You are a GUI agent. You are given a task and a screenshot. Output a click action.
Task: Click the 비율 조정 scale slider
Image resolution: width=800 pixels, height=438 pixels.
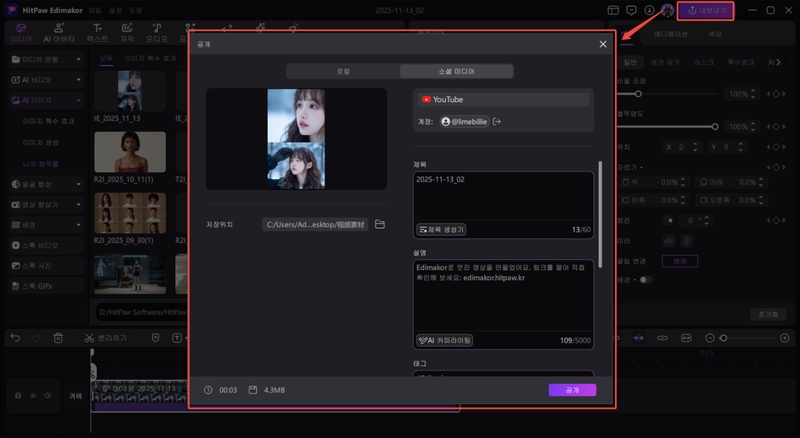coord(667,94)
